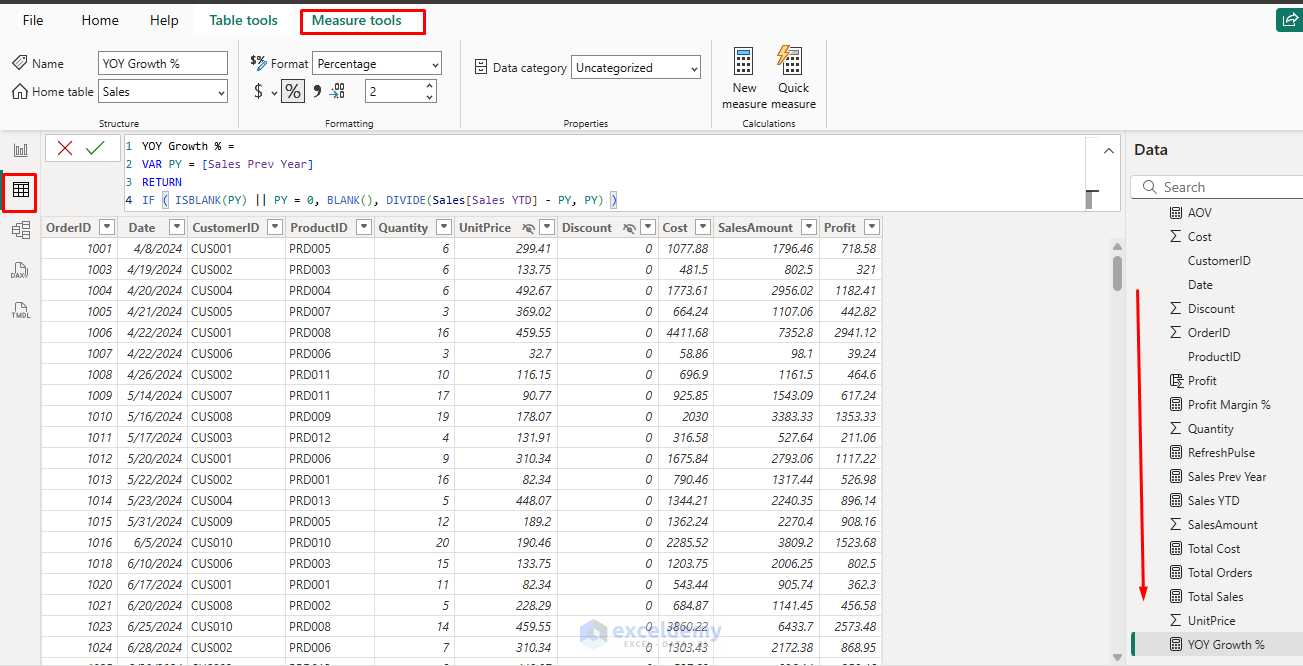Apply currency format with dollar icon
The width and height of the screenshot is (1303, 666).
[259, 91]
